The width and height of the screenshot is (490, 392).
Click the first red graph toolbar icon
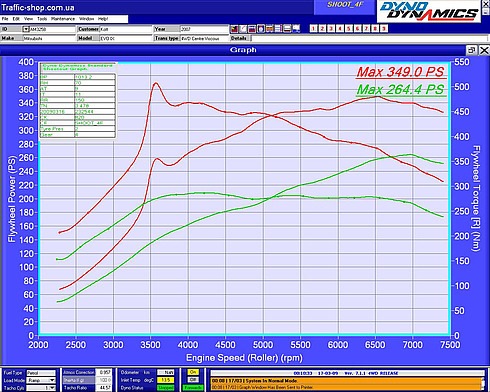234,29
